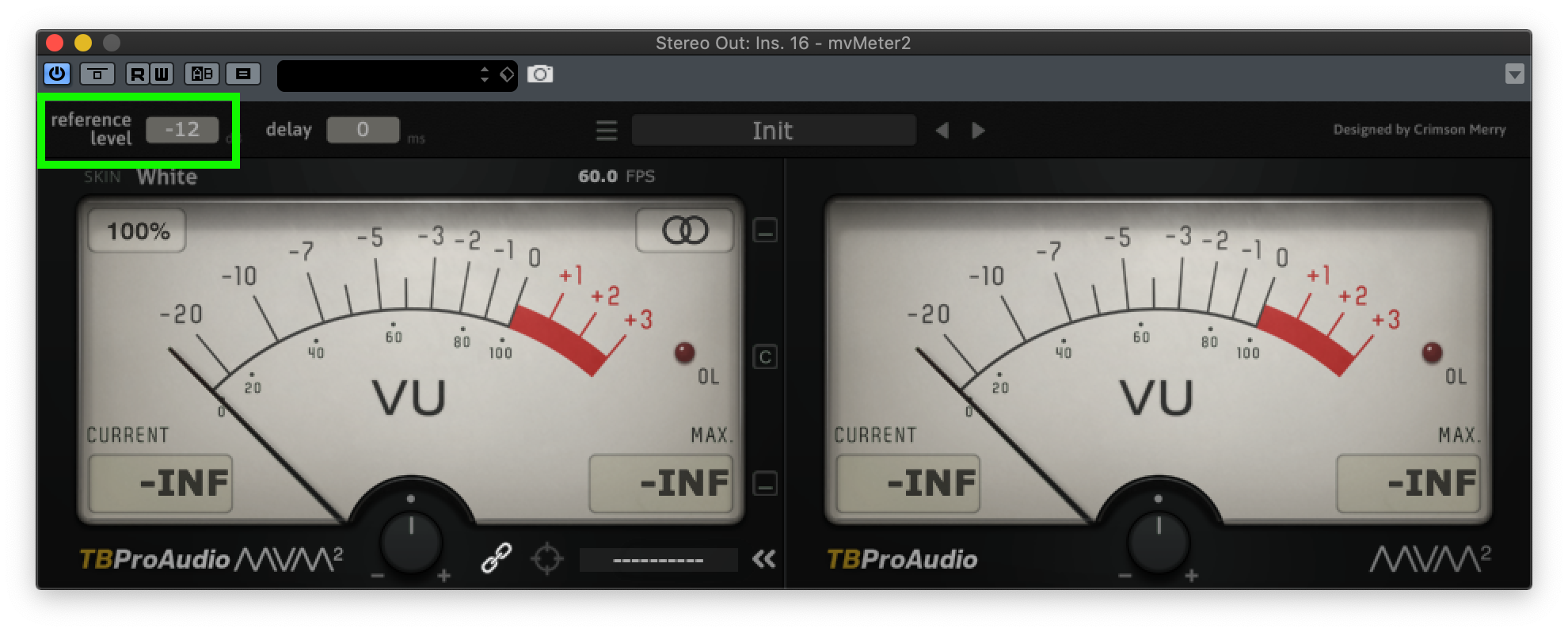Click the White skin selector
The height and width of the screenshot is (632, 1568).
[166, 177]
